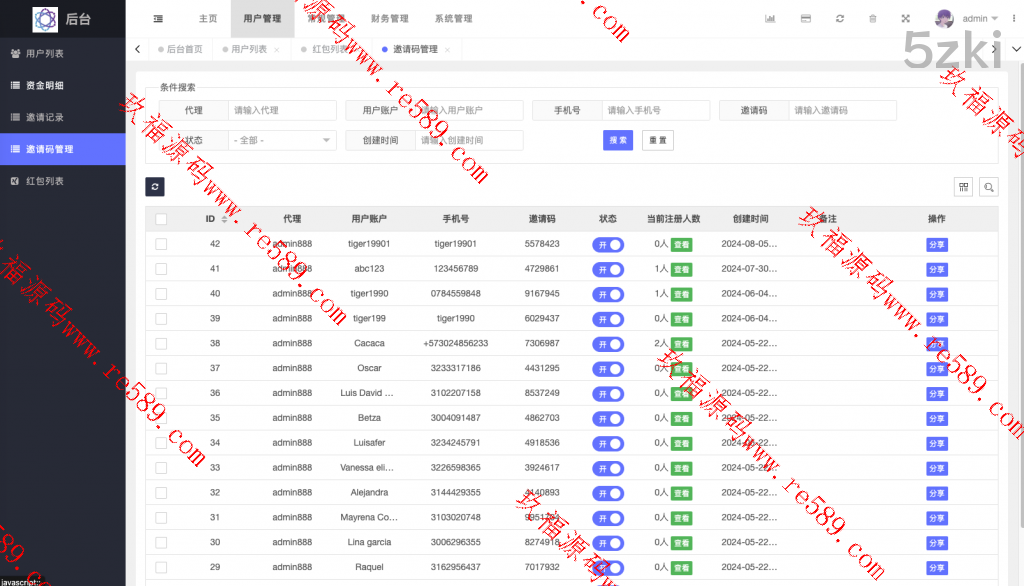1024x586 pixels.
Task: Click 分享 button for Oscar row
Action: tap(936, 369)
